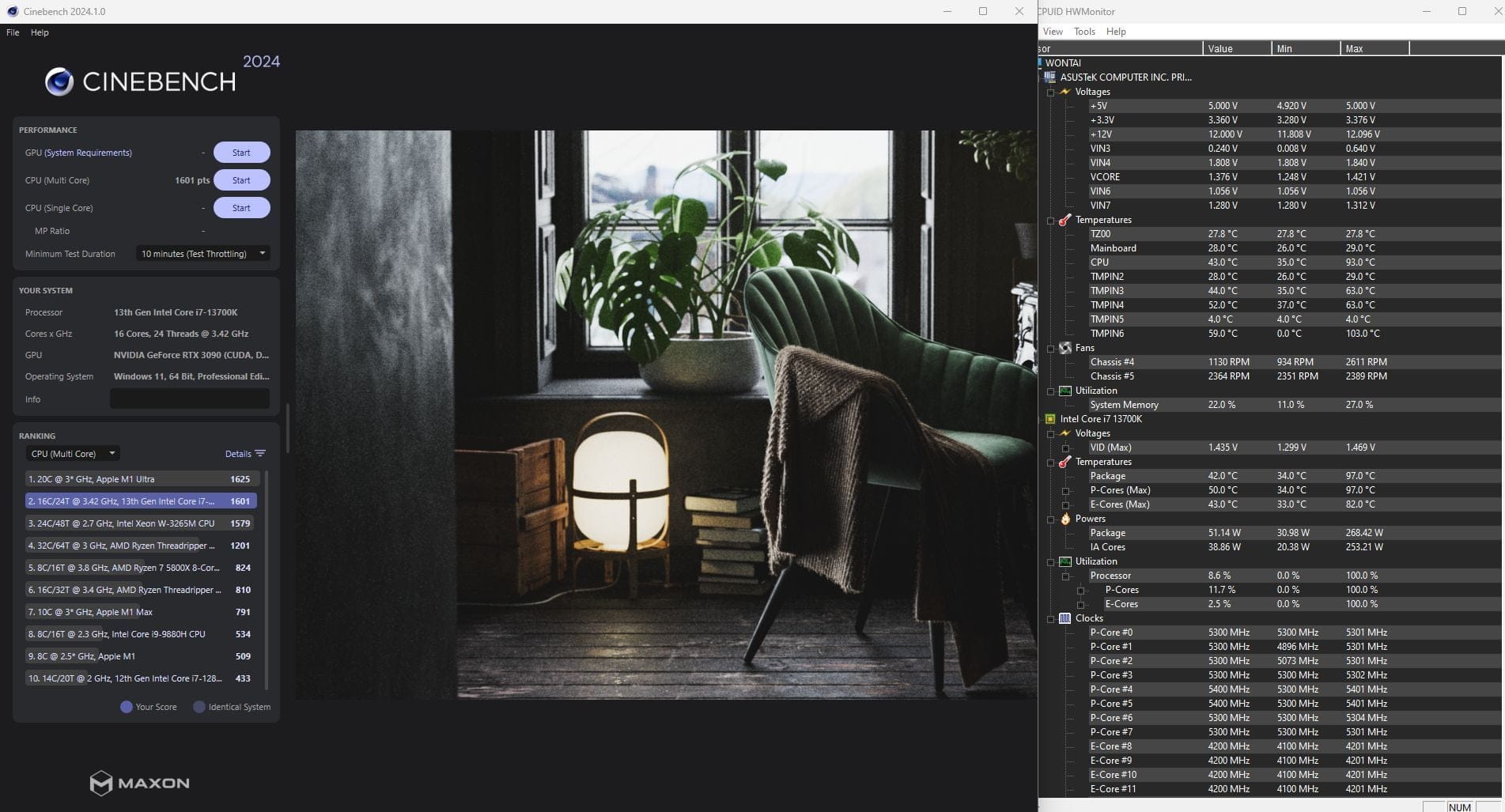Start the CPU Multi Core benchmark
This screenshot has width=1505, height=812.
click(x=241, y=180)
